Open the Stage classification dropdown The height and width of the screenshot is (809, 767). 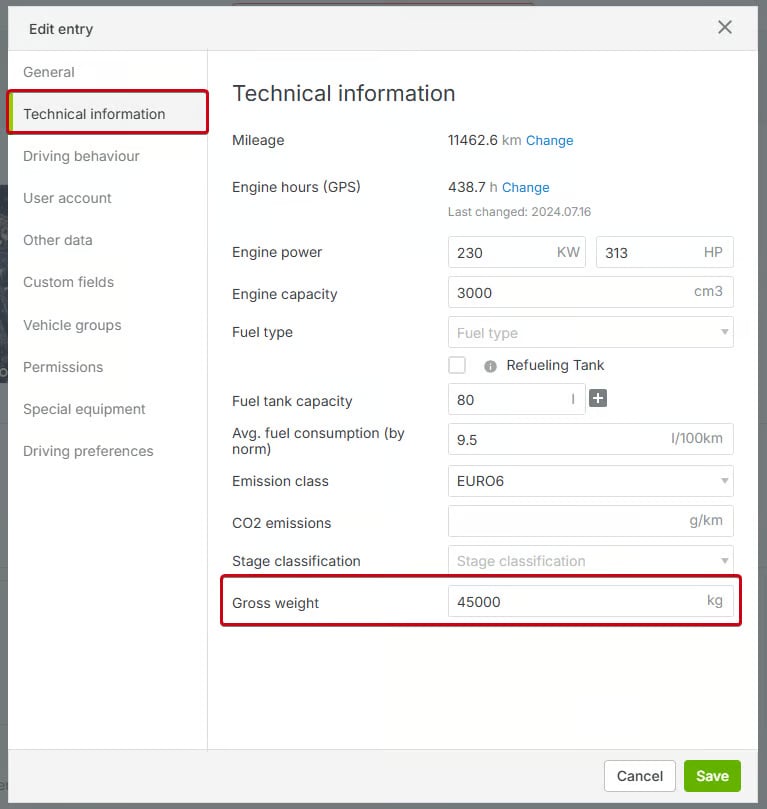(590, 561)
